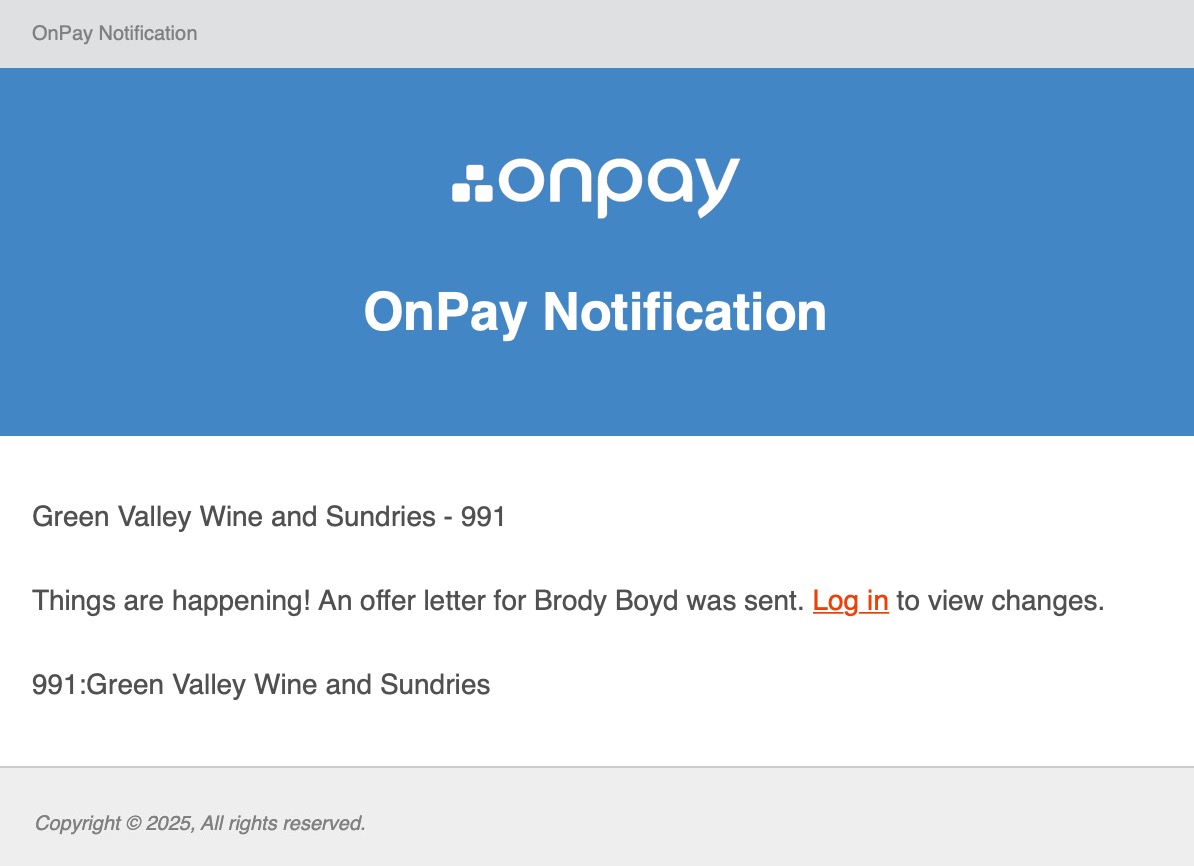
Task: Click the words All rights reserved
Action: [283, 824]
